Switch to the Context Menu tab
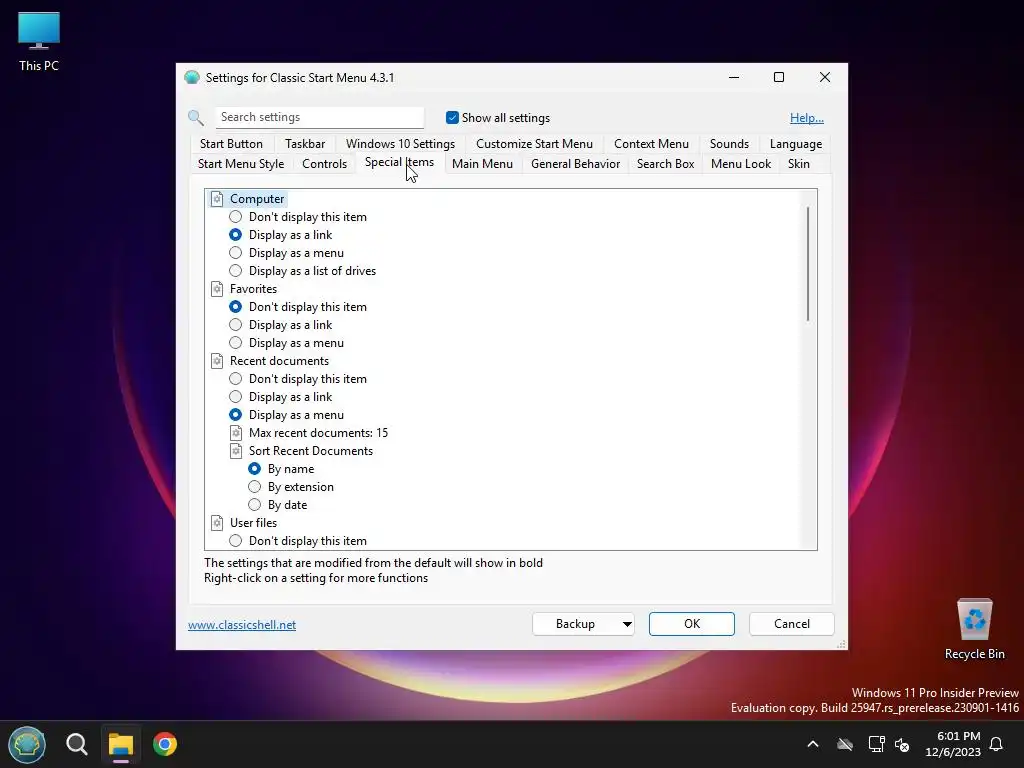Image resolution: width=1024 pixels, height=768 pixels. pyautogui.click(x=651, y=144)
